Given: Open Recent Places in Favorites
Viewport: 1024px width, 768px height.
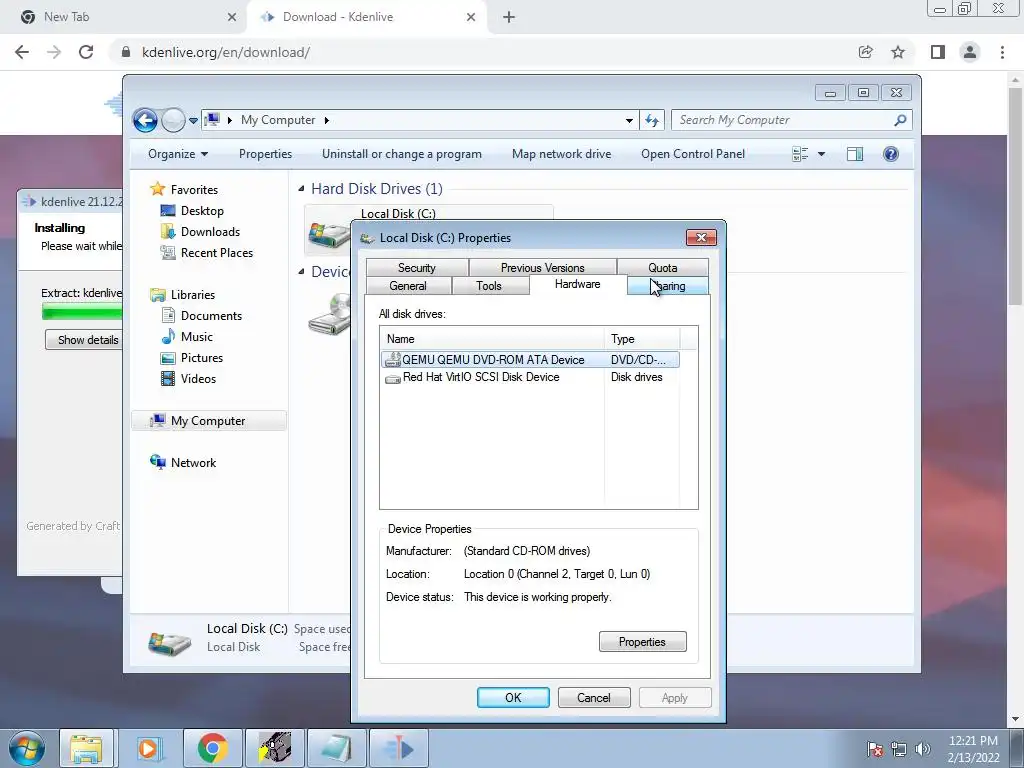Looking at the screenshot, I should 217,253.
